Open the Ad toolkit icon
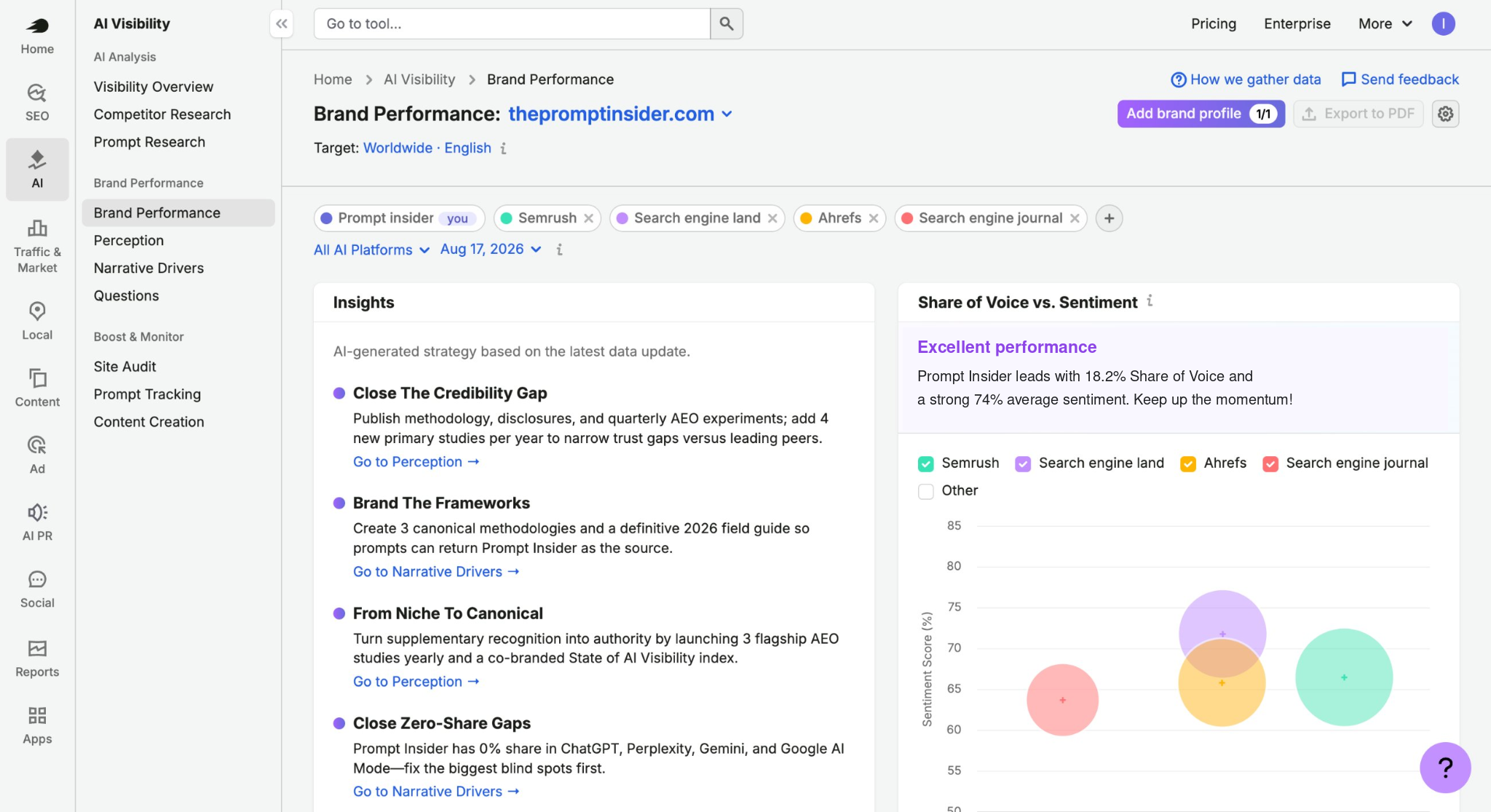 pyautogui.click(x=37, y=455)
